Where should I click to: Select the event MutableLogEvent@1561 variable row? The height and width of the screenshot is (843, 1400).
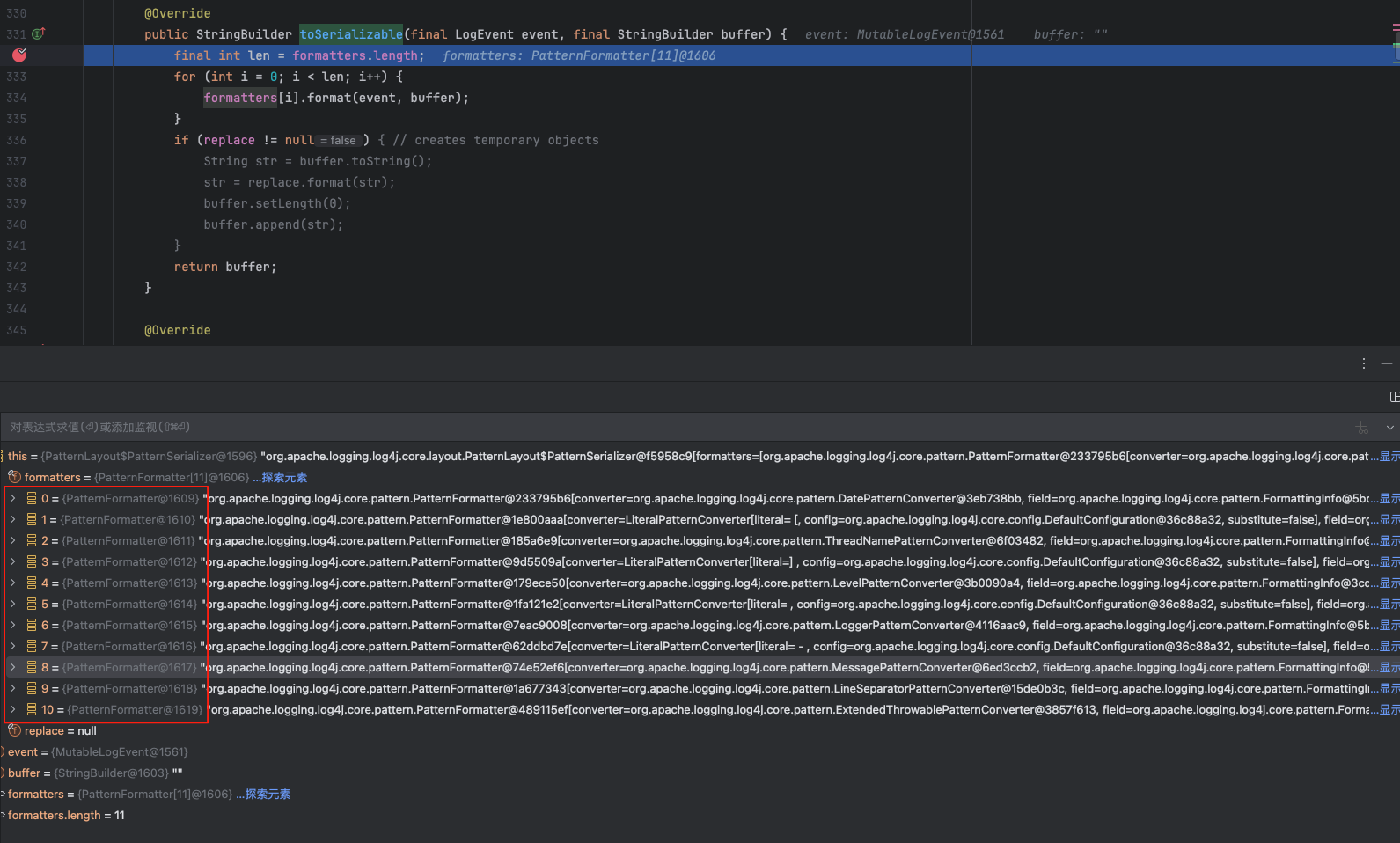[97, 752]
